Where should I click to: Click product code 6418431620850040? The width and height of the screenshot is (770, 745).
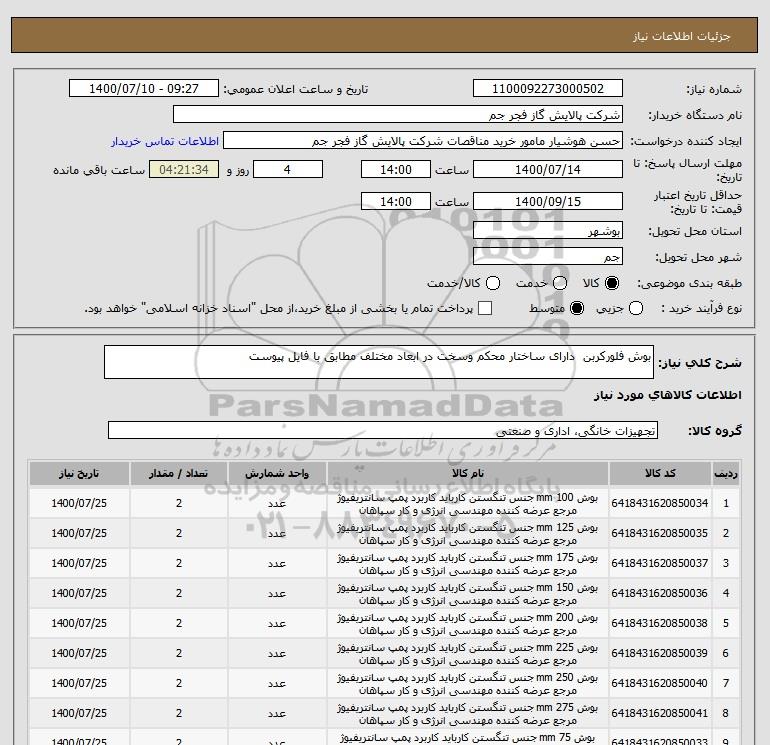click(x=660, y=683)
